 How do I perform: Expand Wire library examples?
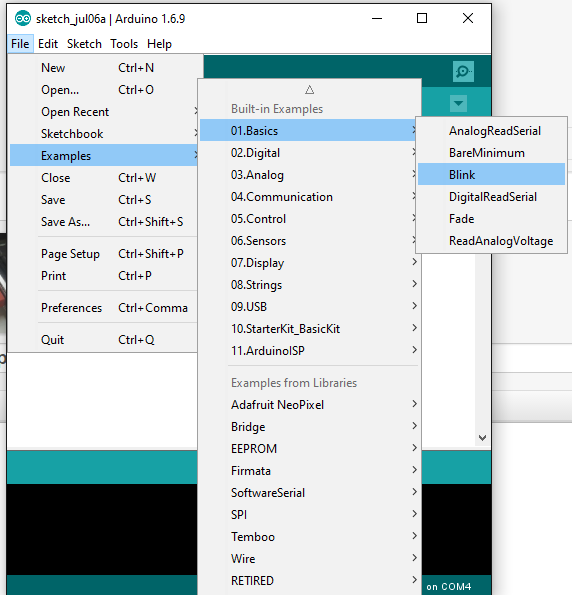309,559
